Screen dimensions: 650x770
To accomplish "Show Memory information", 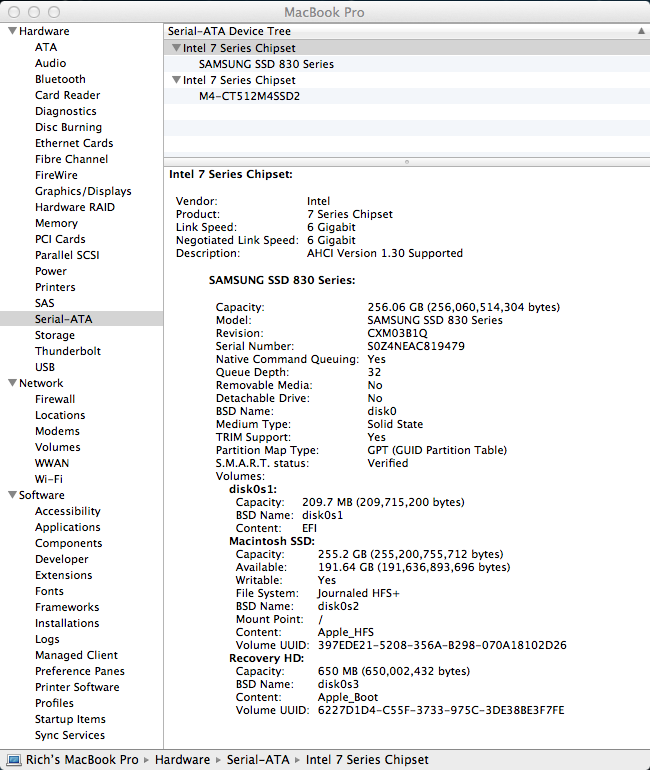I will coord(56,223).
